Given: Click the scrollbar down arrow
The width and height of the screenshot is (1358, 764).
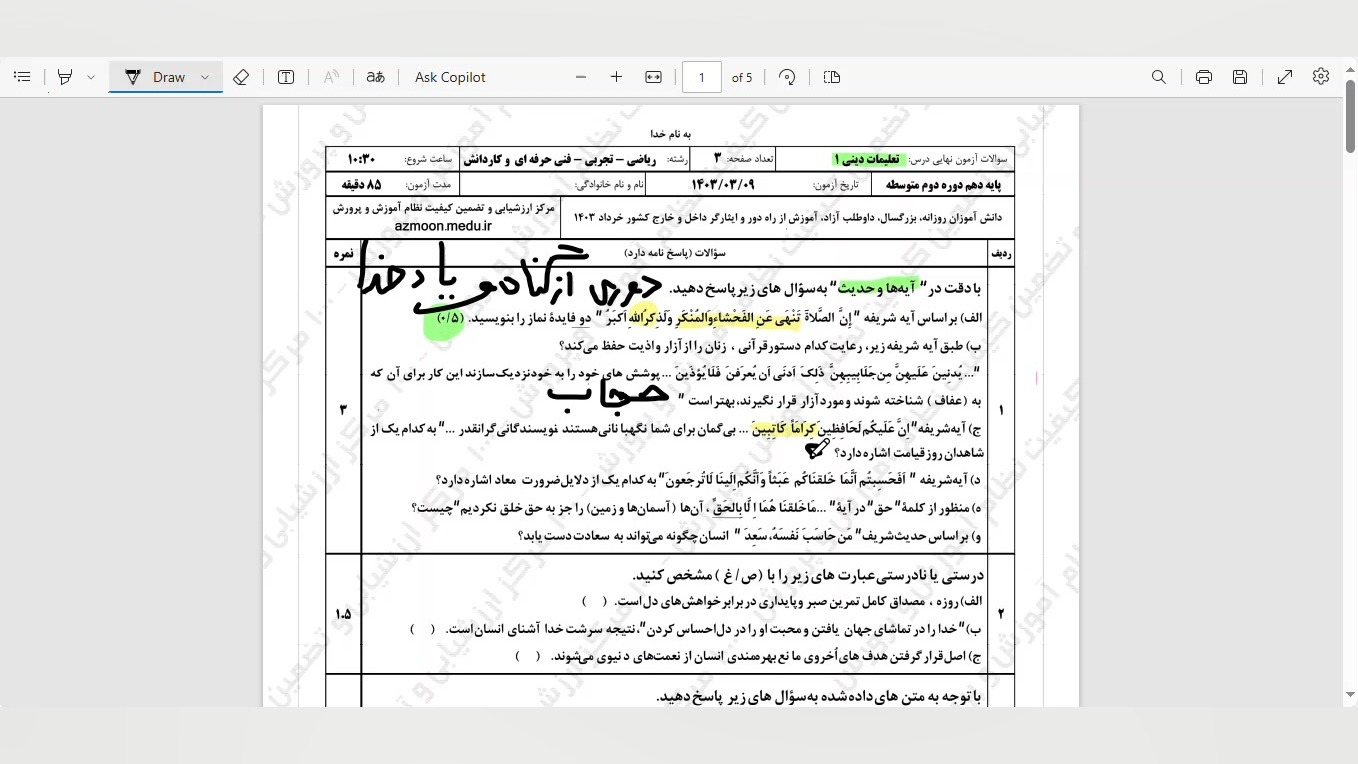Looking at the screenshot, I should pos(1350,694).
